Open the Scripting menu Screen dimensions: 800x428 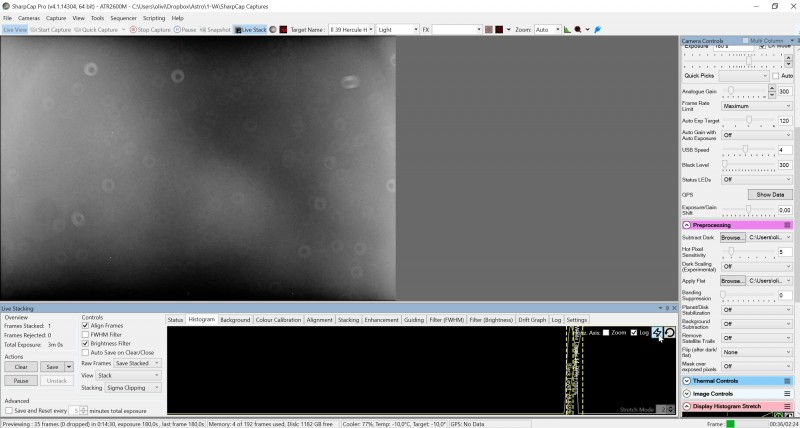154,18
